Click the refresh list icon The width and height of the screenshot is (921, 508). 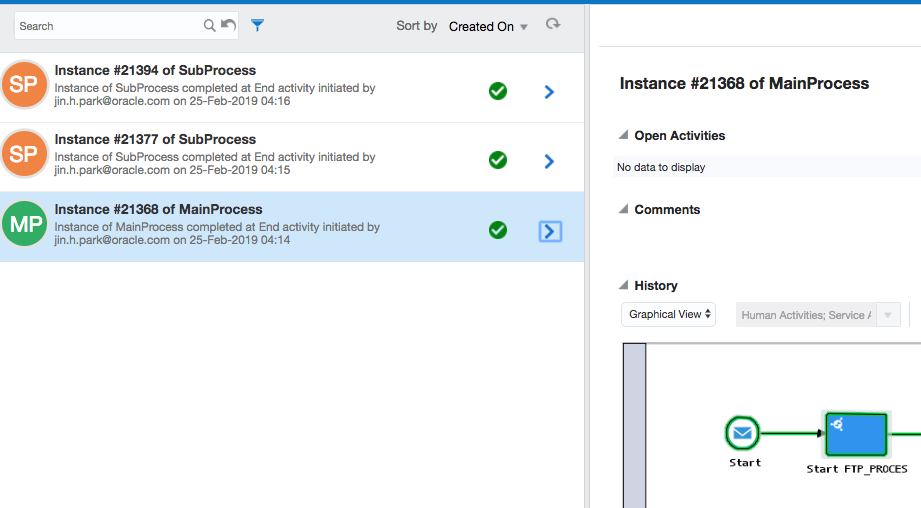552,25
